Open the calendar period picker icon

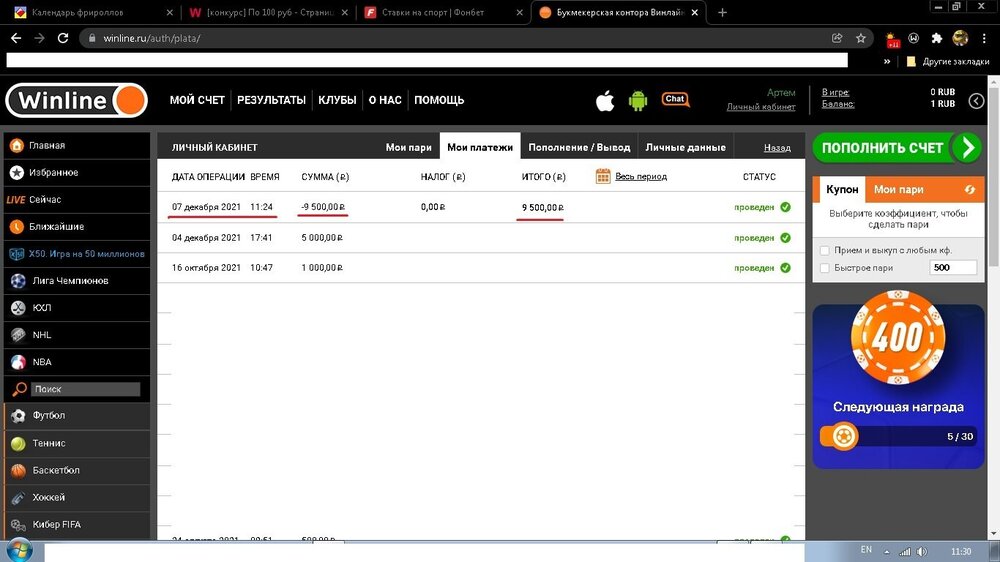point(603,176)
